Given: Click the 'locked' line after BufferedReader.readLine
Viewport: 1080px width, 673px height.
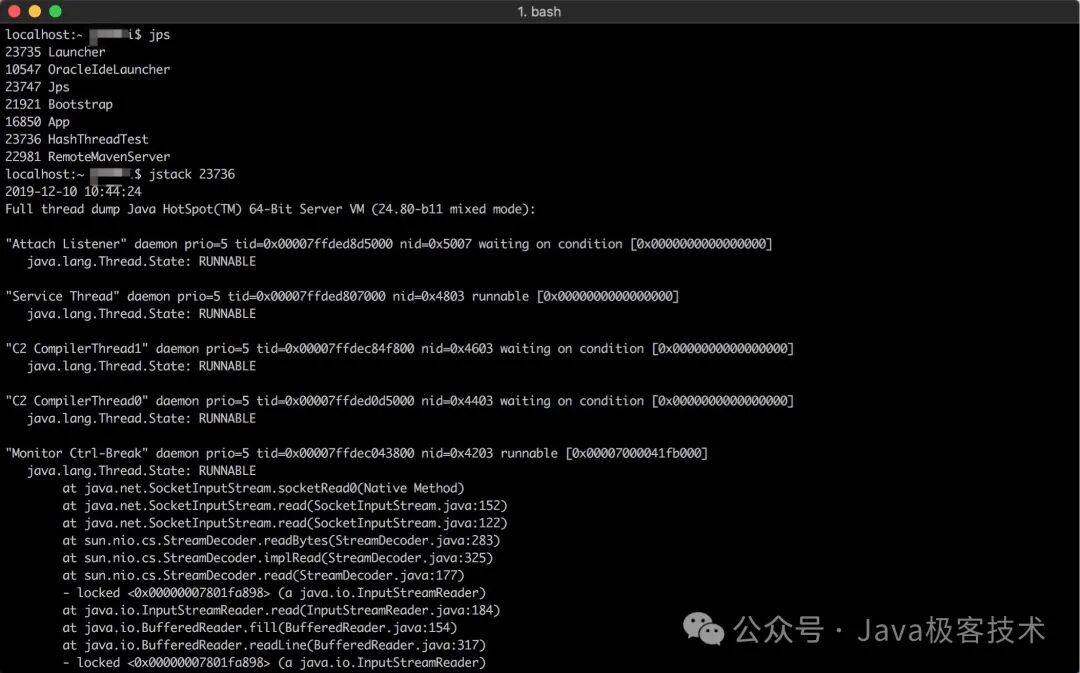Looking at the screenshot, I should coord(274,663).
